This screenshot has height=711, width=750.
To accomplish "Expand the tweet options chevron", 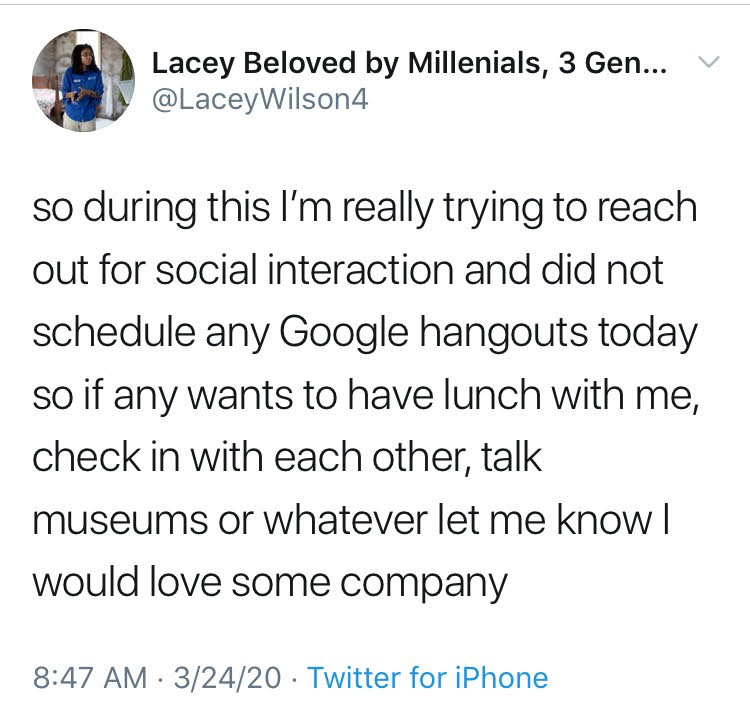I will pyautogui.click(x=708, y=62).
